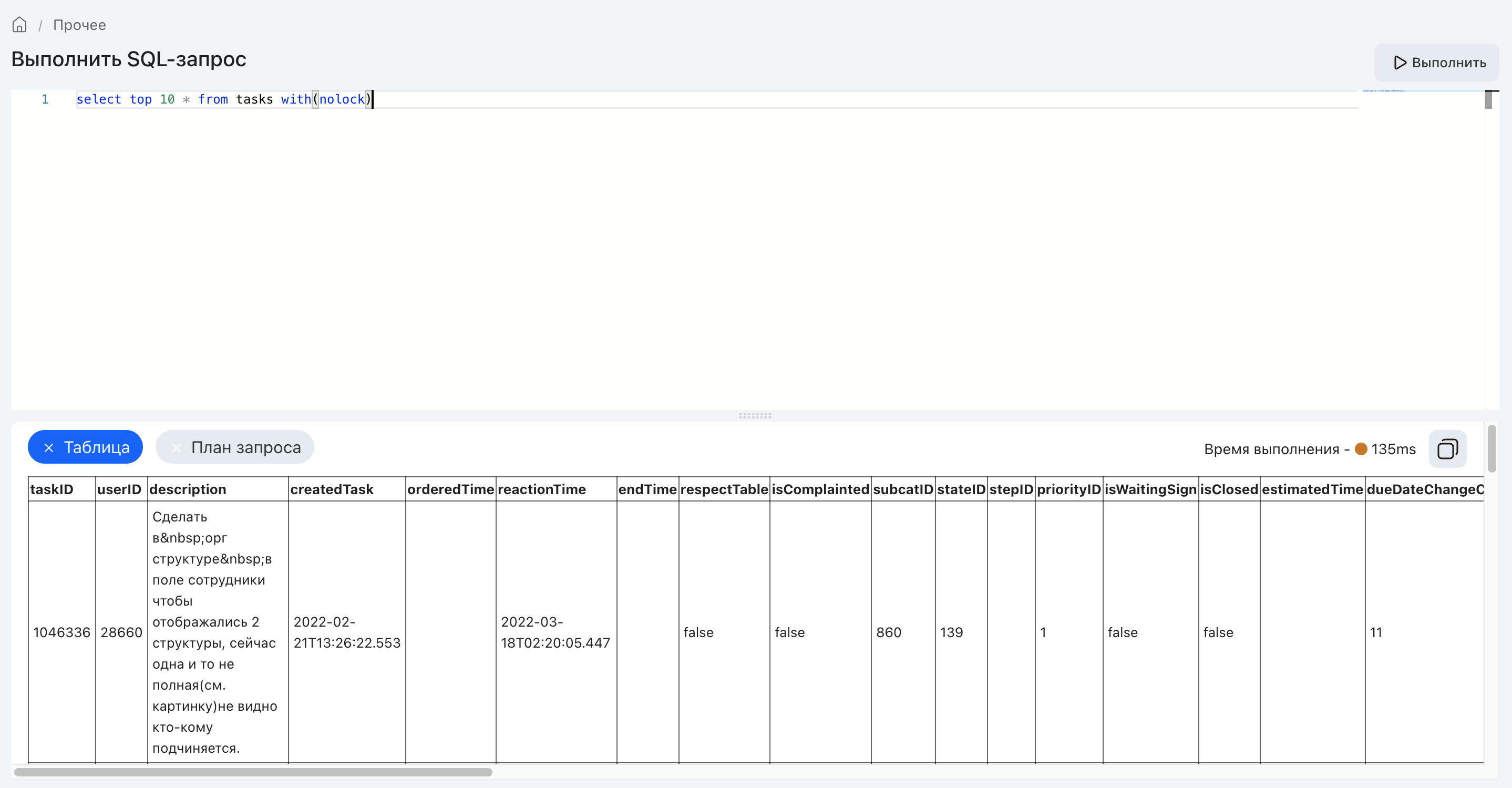Select the isClosed column header
1512x788 pixels.
click(x=1229, y=489)
